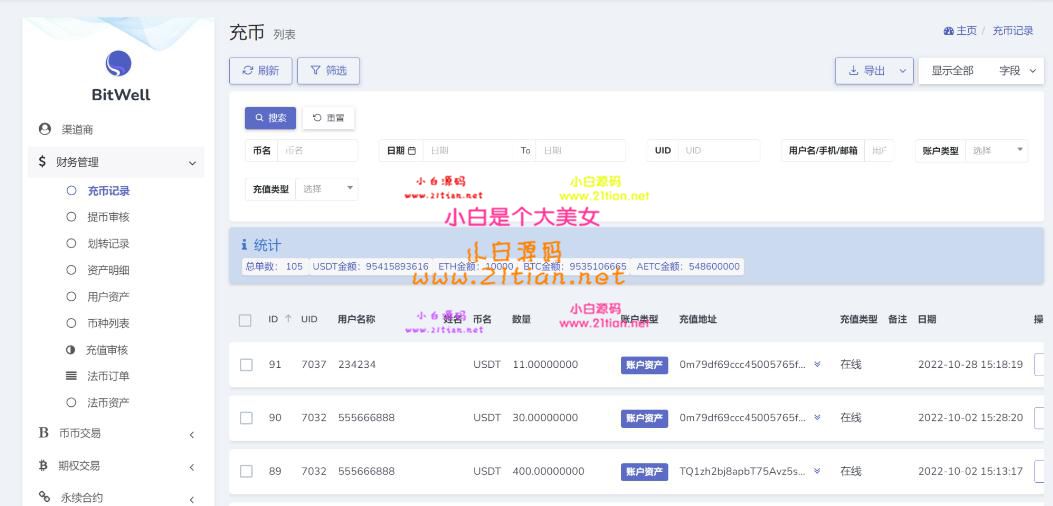Screen dimensions: 1053x506
Task: Click the blue 搜索 search button
Action: 270,118
